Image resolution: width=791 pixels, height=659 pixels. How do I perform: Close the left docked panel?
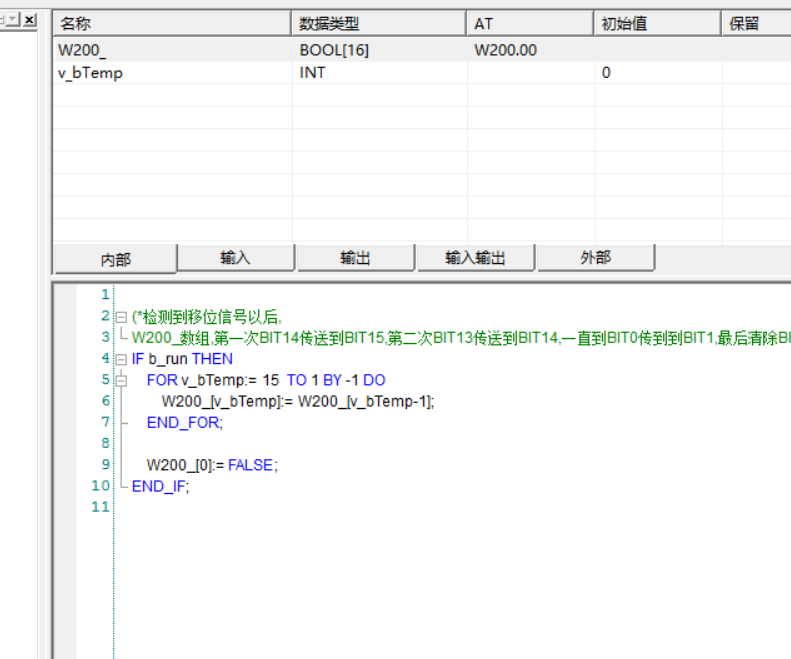pos(30,20)
